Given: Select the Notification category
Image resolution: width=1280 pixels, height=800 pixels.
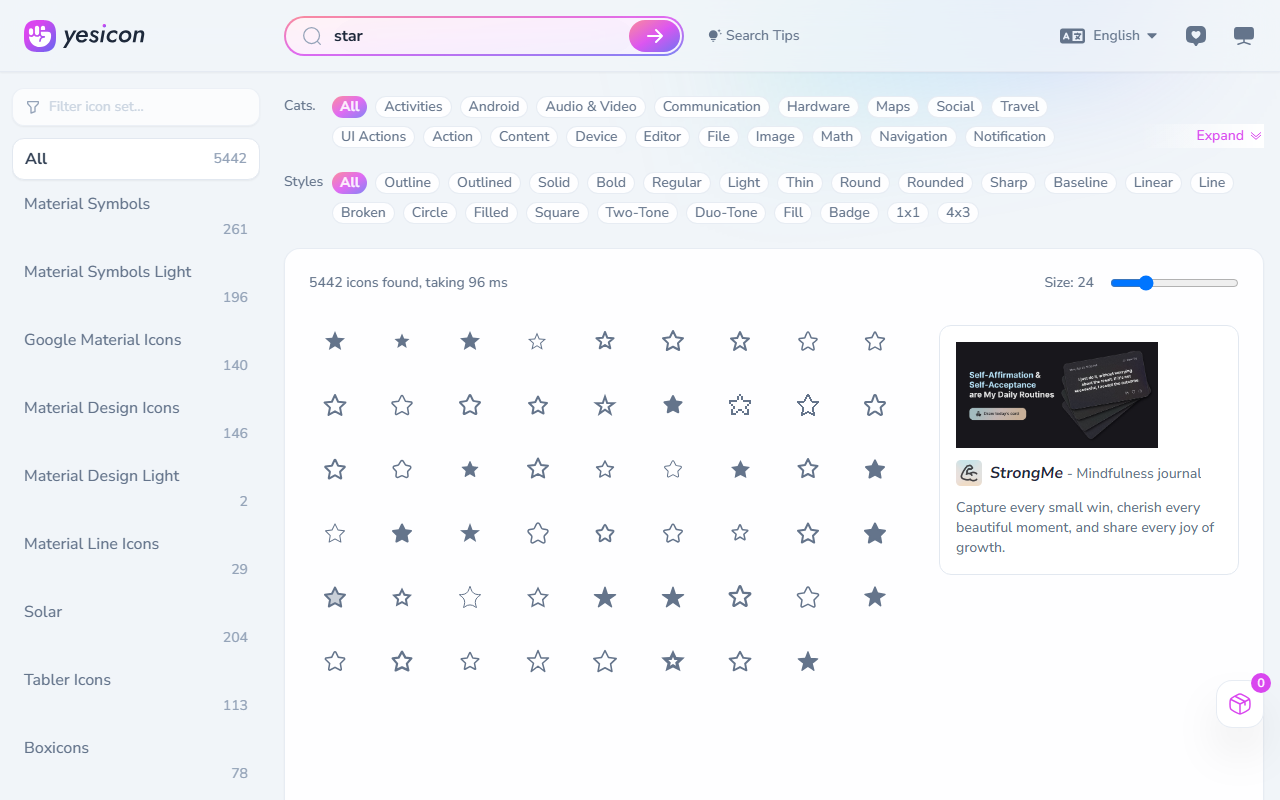Looking at the screenshot, I should 1009,137.
